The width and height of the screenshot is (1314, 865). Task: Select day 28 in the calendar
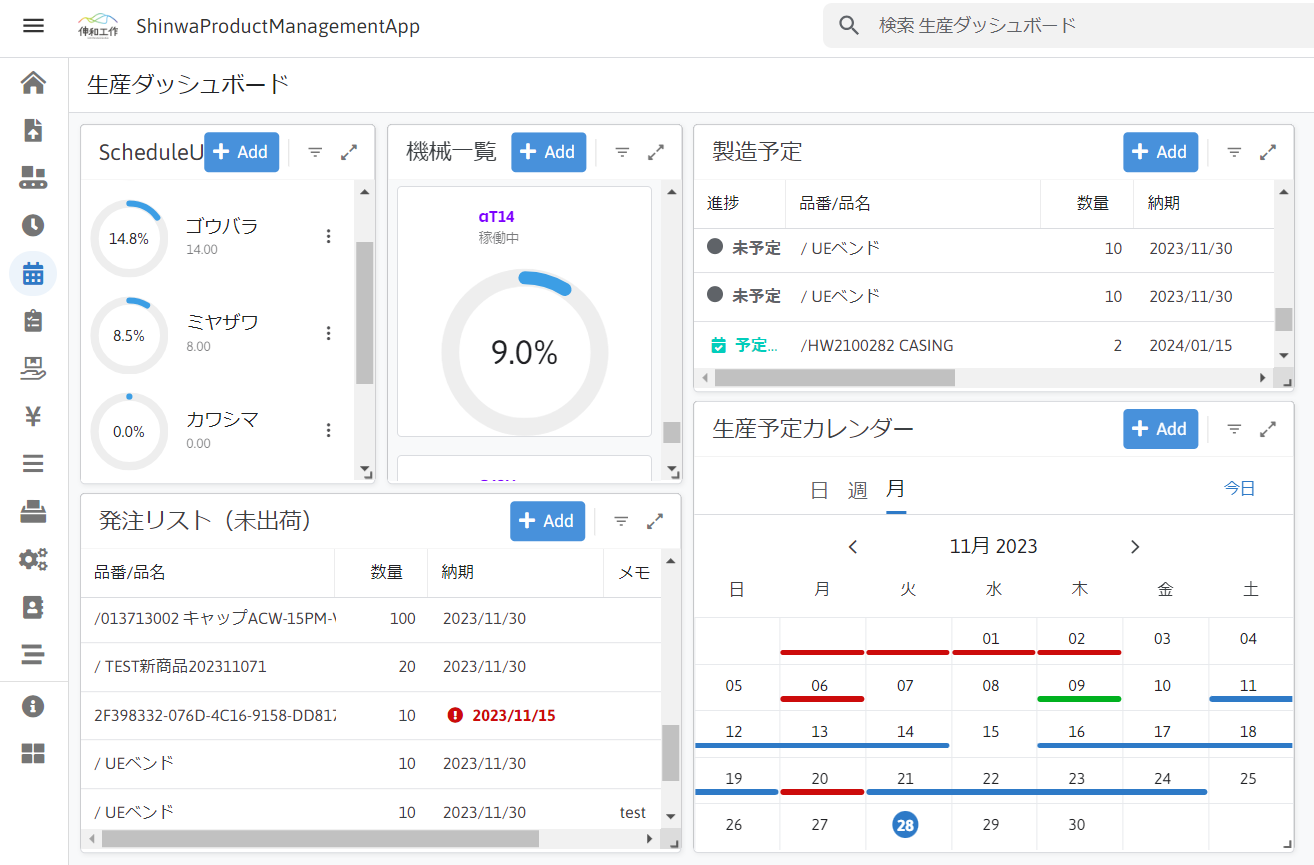(905, 825)
